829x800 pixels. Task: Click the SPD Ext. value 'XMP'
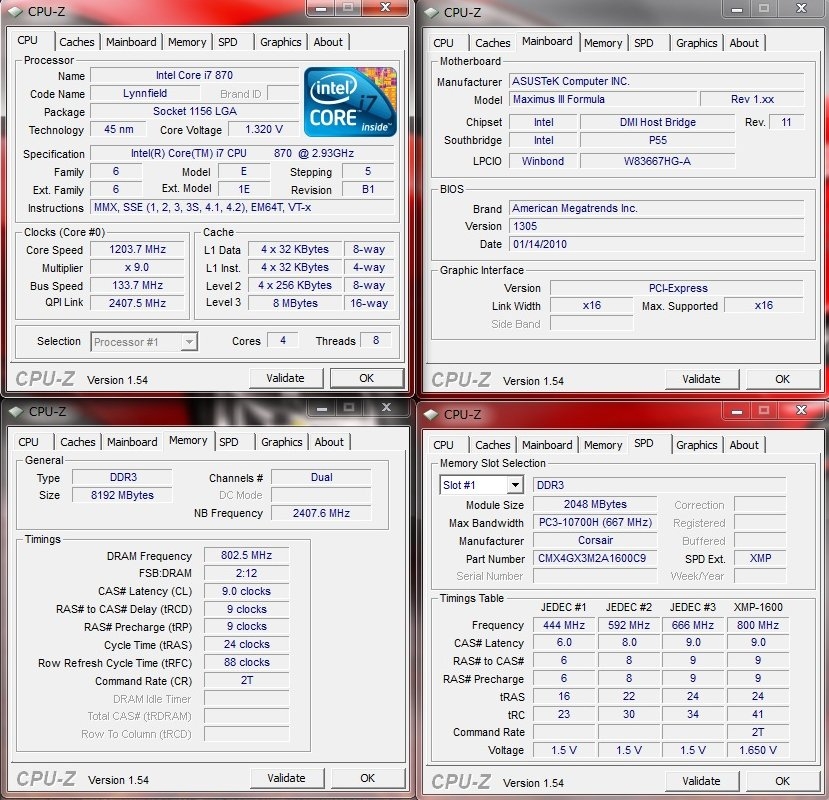pos(760,558)
